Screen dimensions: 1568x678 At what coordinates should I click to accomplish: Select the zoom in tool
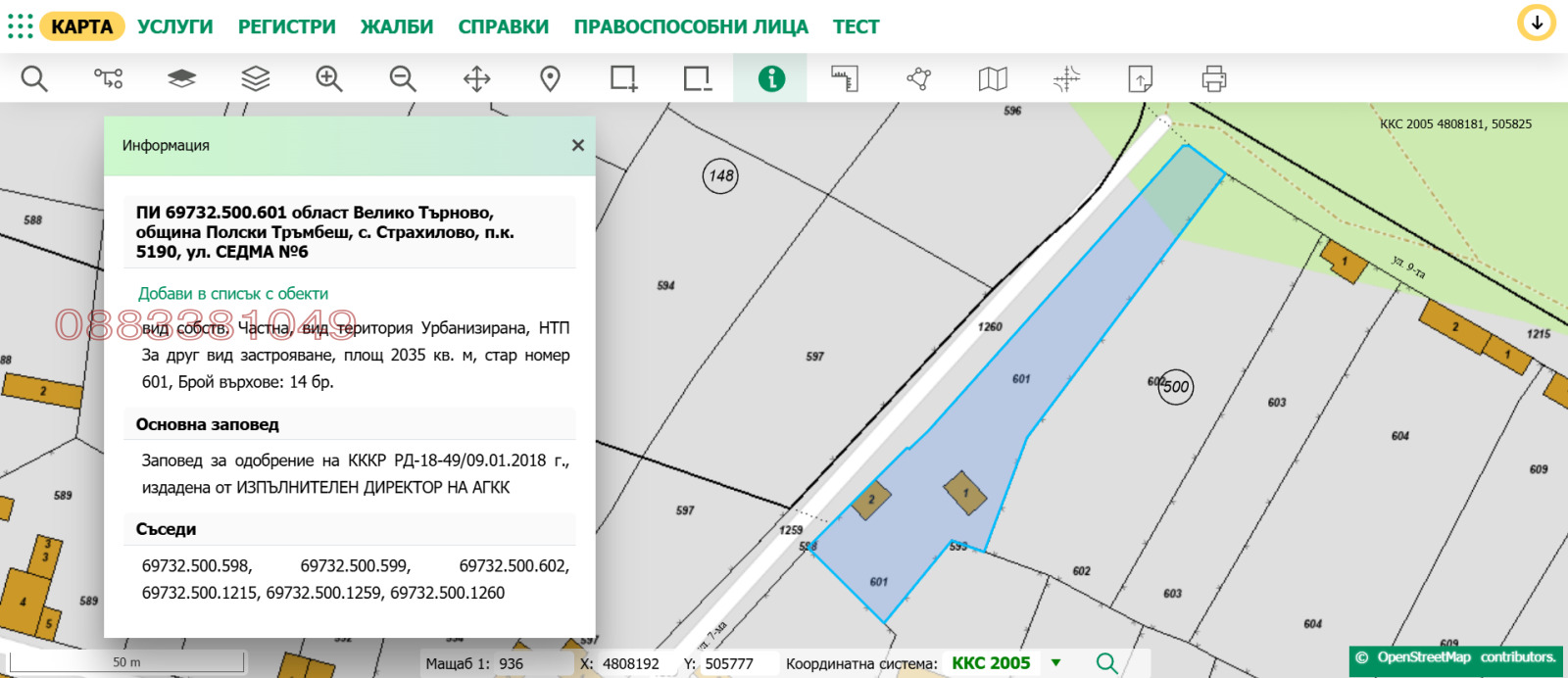pos(329,78)
